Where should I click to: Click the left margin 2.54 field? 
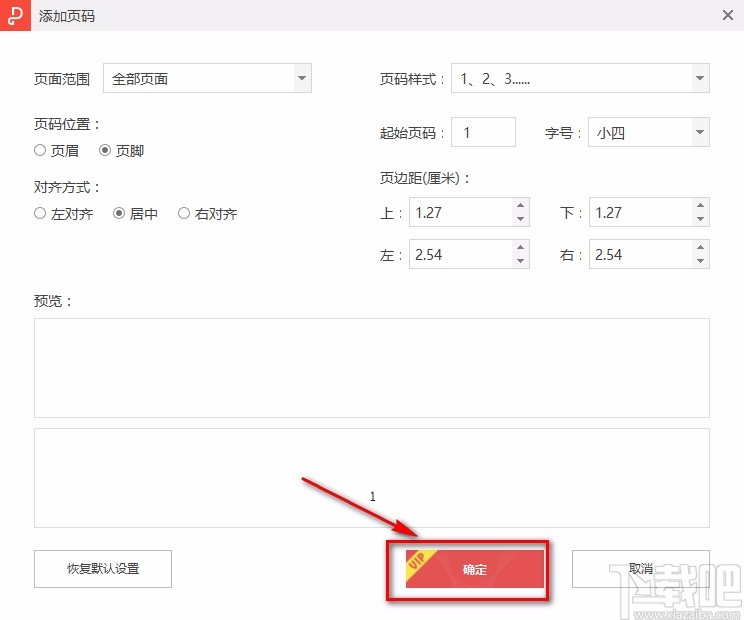pyautogui.click(x=459, y=255)
